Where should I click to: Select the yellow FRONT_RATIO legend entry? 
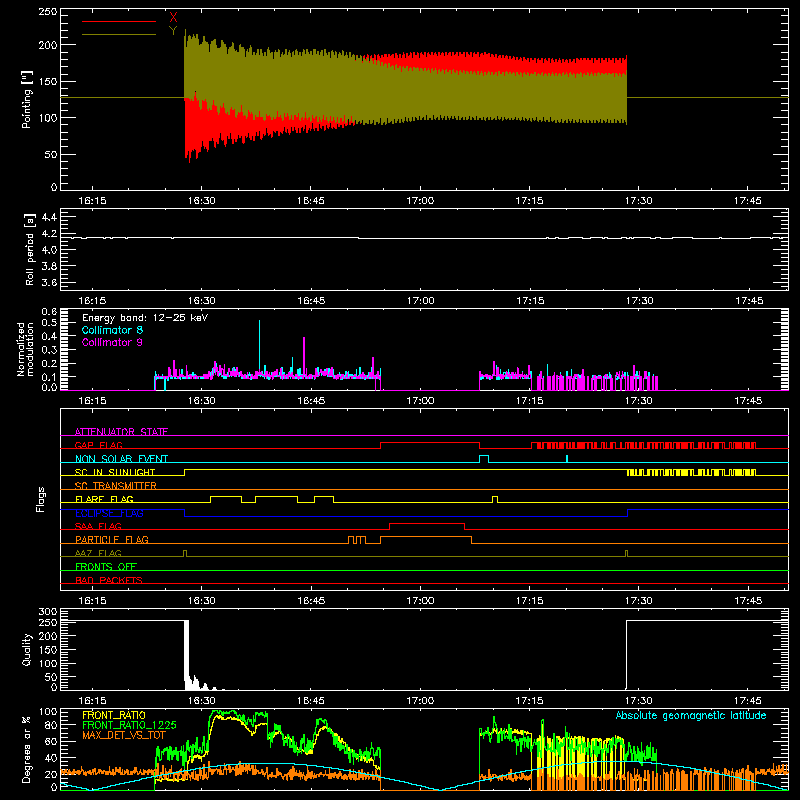coord(114,715)
